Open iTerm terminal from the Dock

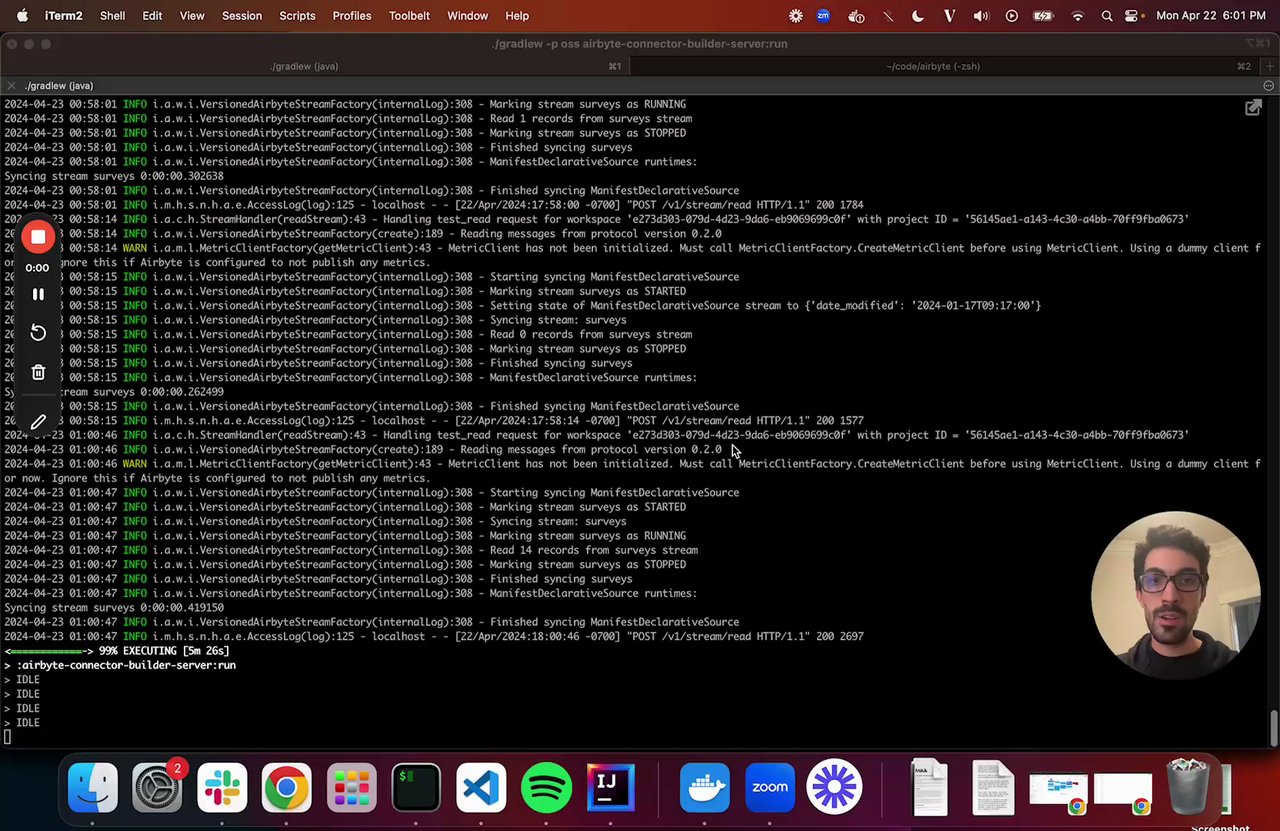(416, 788)
